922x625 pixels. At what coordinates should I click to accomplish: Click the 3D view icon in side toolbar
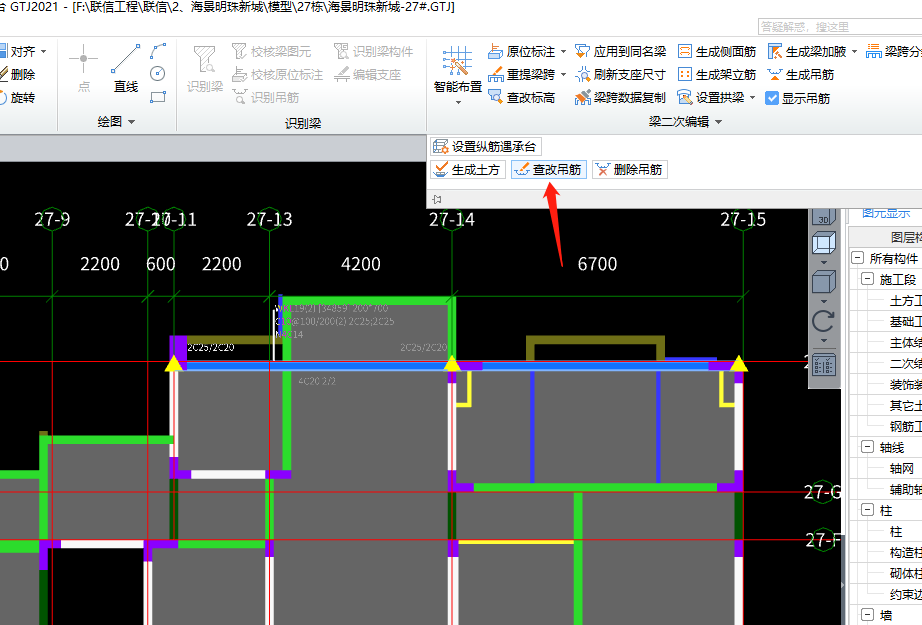point(823,217)
